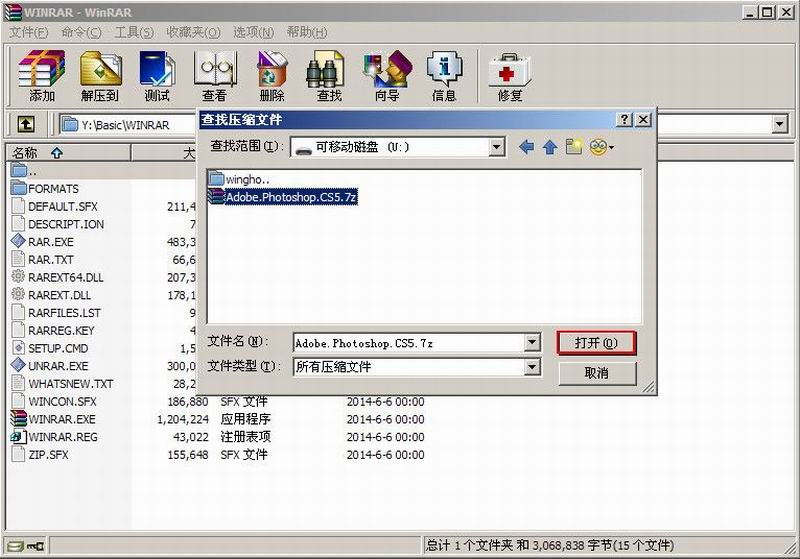This screenshot has height=559, width=800.
Task: Click the dialog's back arrow icon
Action: click(x=526, y=147)
